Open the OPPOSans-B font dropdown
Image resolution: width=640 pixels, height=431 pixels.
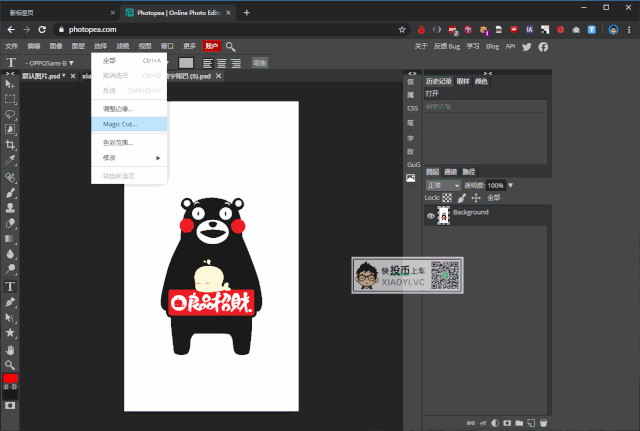50,63
